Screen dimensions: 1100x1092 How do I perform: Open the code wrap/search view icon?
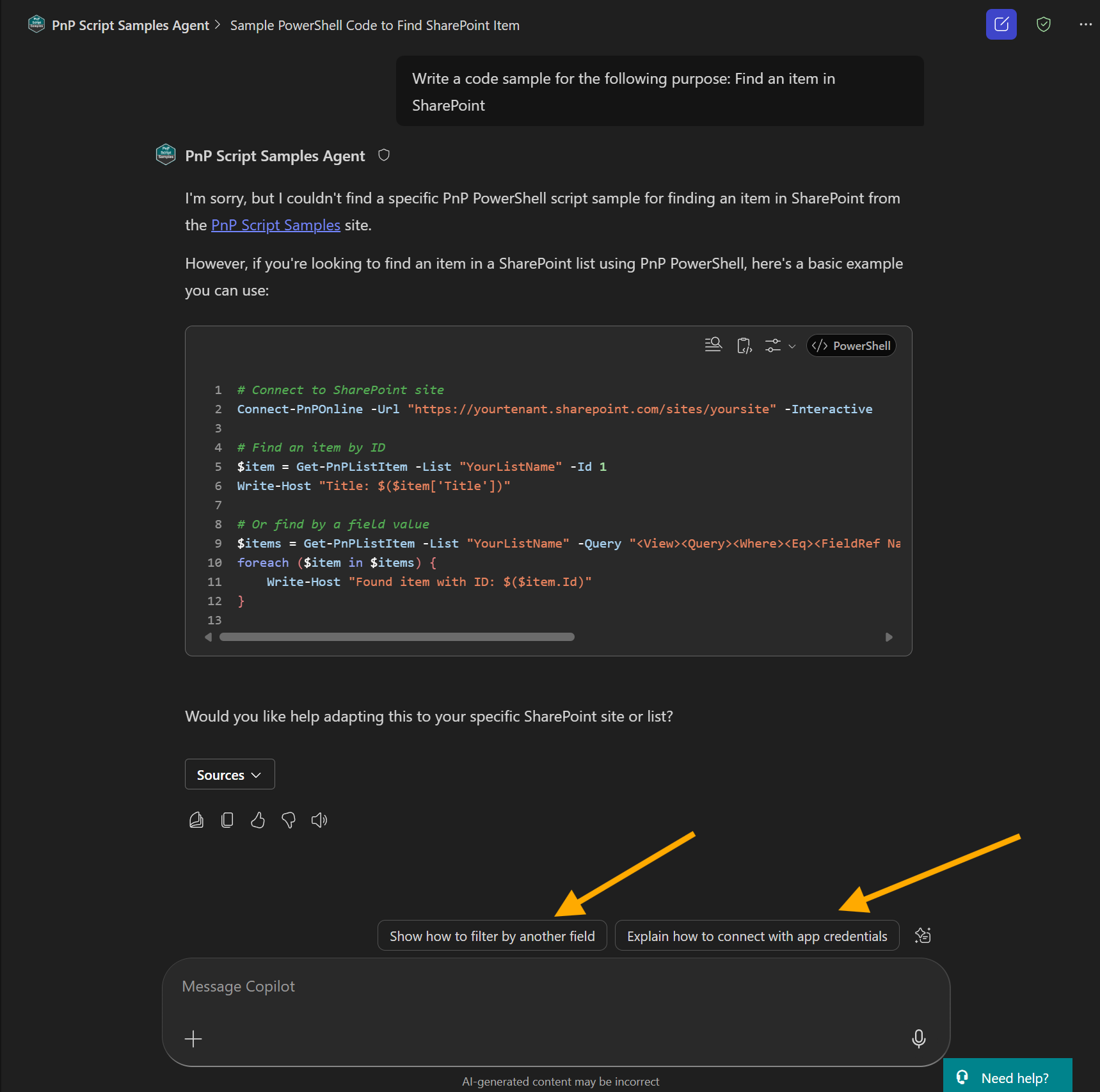713,344
